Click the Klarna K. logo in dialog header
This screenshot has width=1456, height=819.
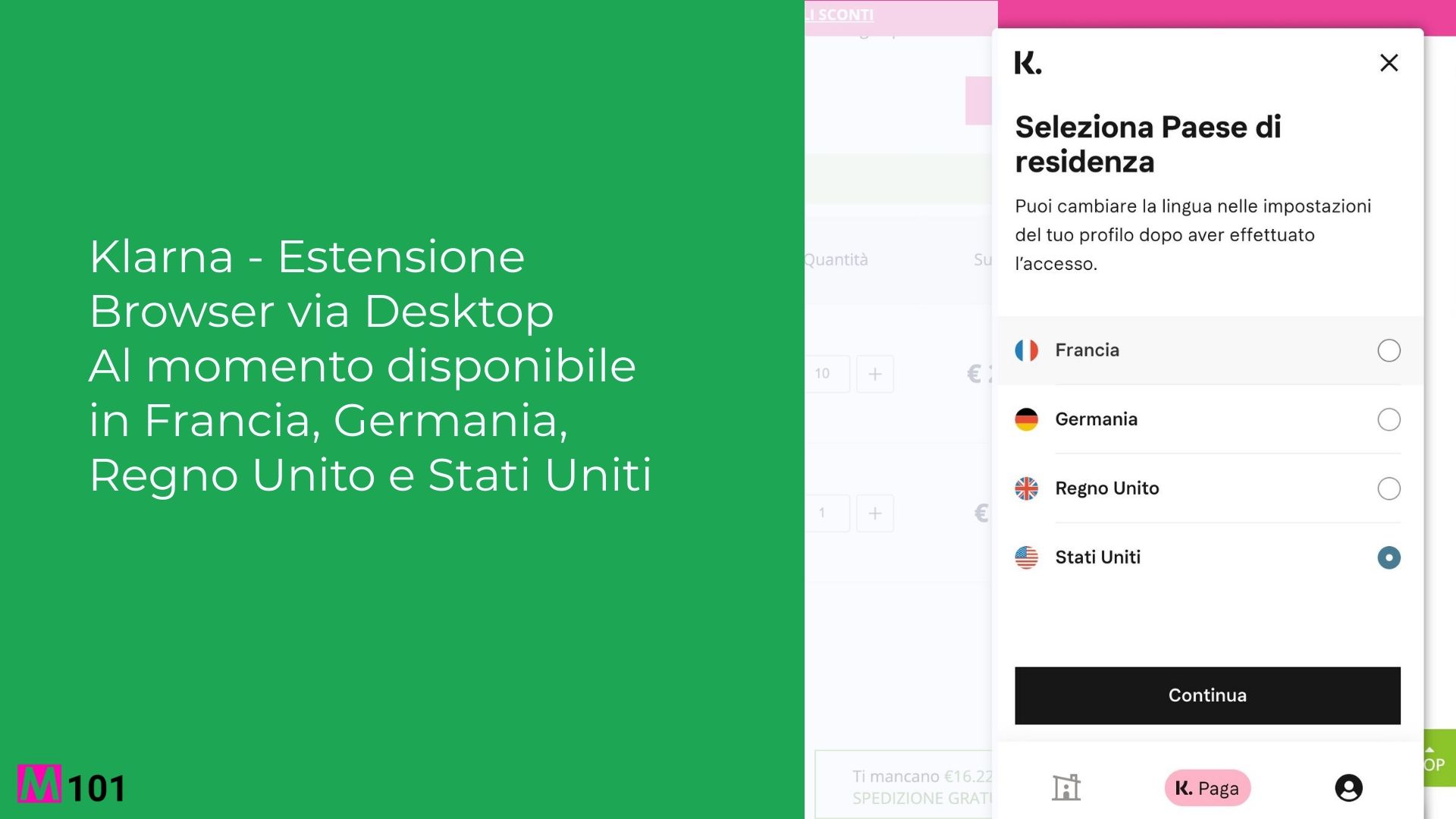tap(1028, 63)
